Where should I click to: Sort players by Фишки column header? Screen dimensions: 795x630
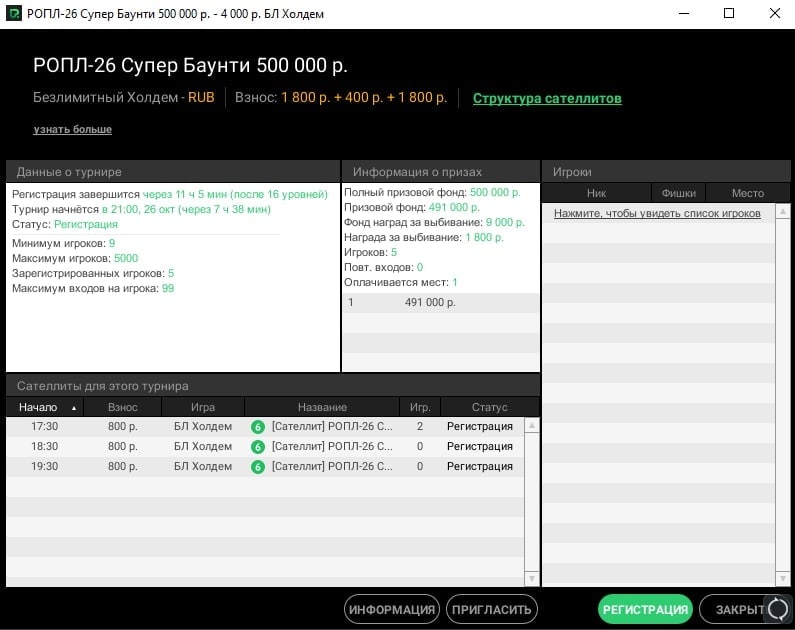click(678, 193)
